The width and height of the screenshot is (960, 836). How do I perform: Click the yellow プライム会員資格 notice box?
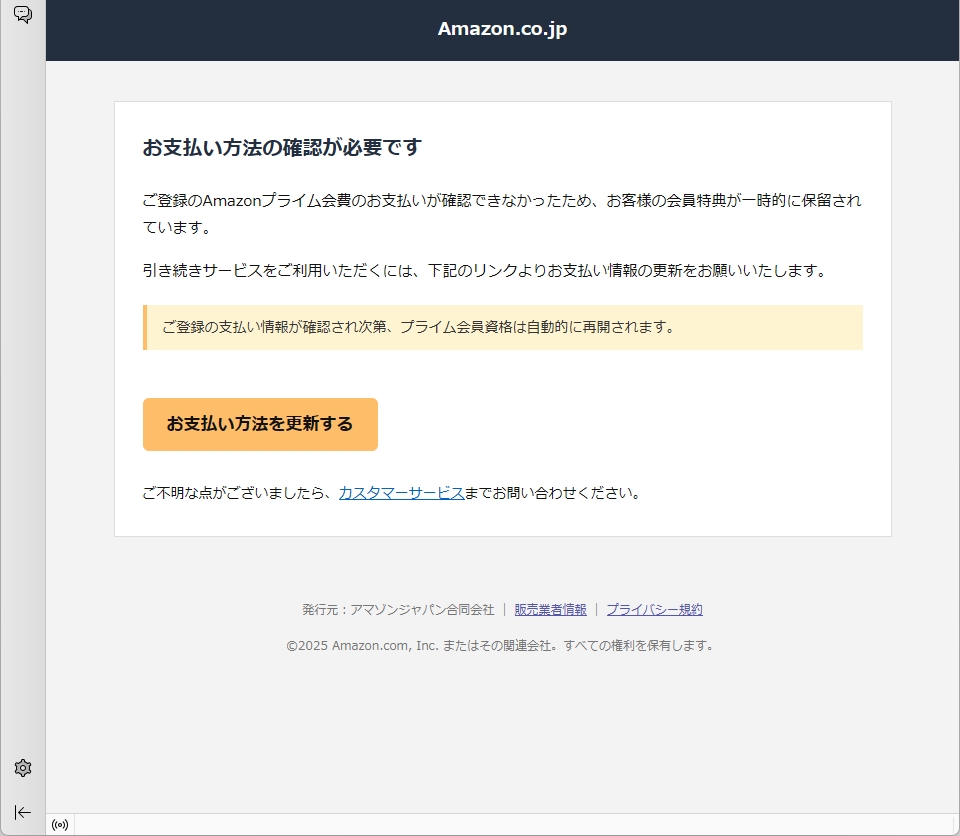tap(503, 327)
